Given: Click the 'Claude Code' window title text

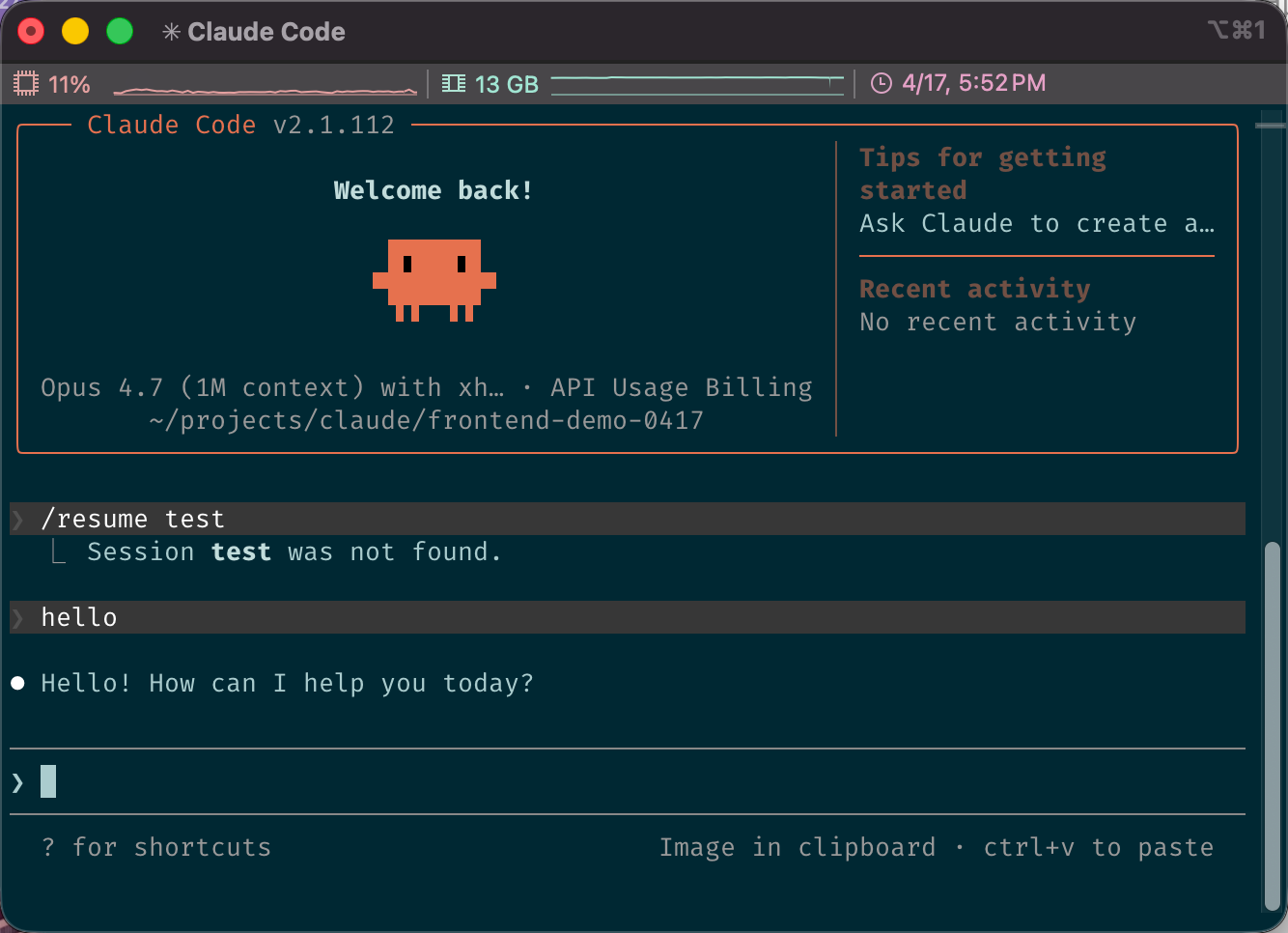Looking at the screenshot, I should [266, 32].
